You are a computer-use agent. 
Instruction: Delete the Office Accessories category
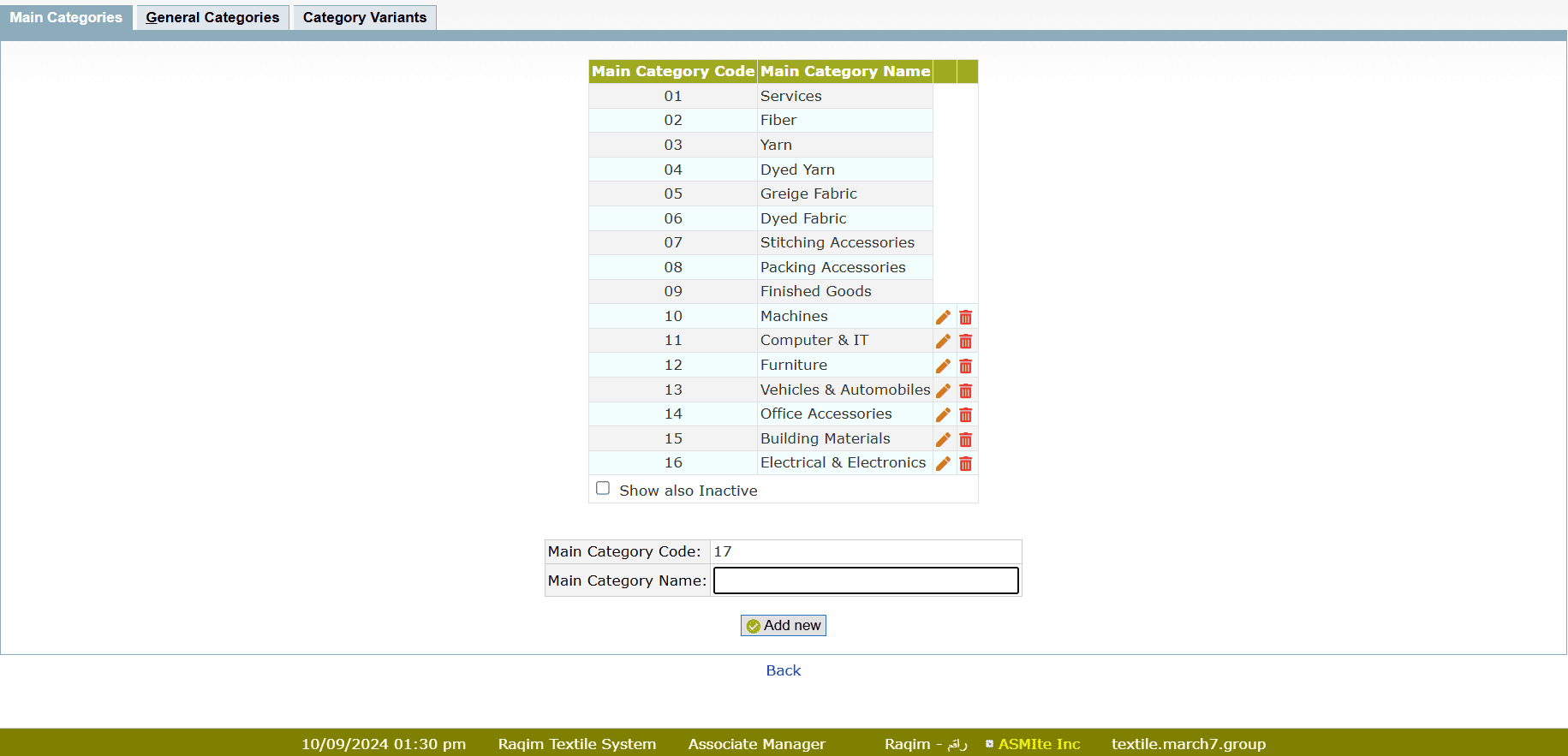coord(966,415)
